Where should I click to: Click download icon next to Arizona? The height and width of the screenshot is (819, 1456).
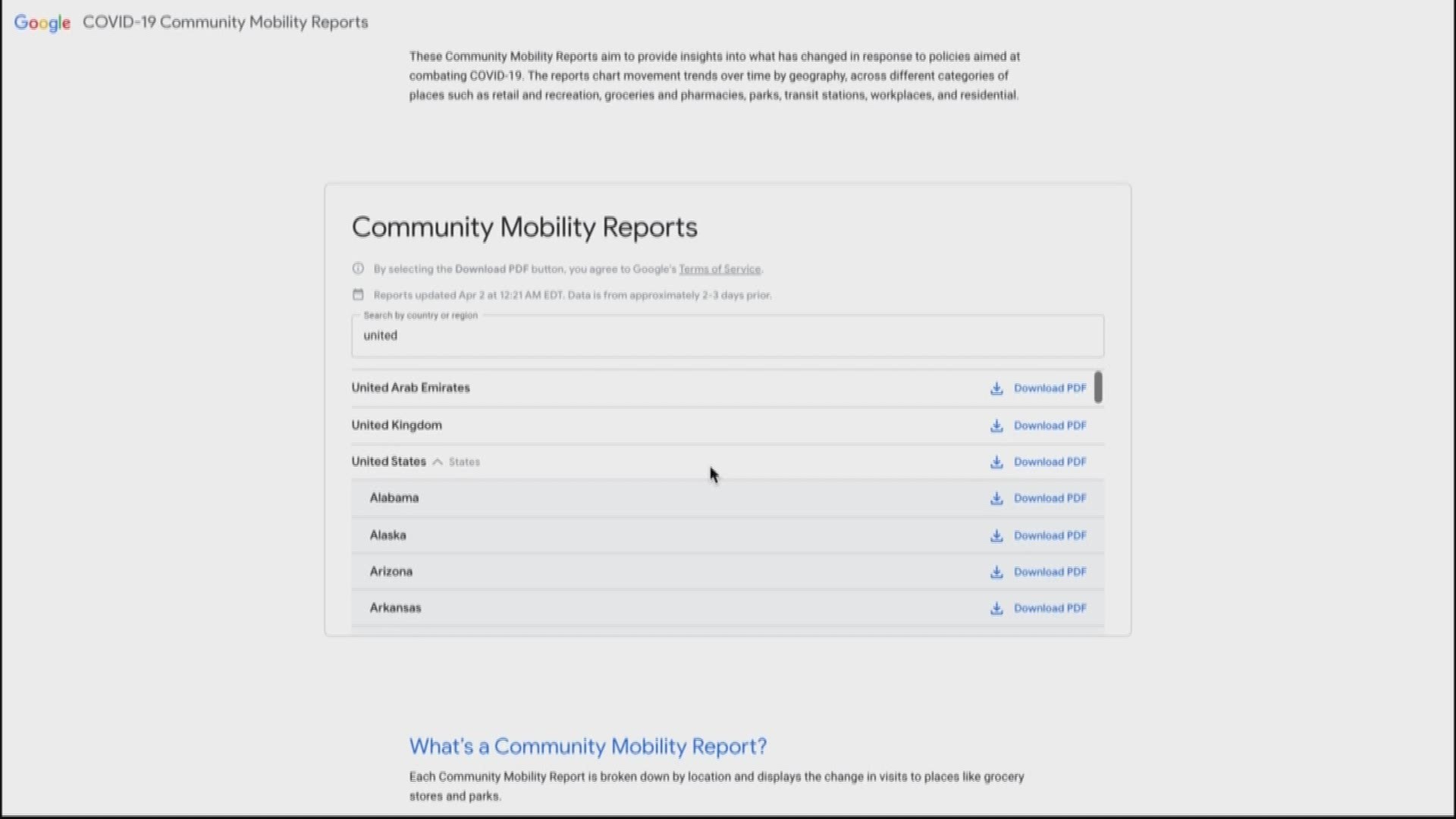(x=996, y=572)
